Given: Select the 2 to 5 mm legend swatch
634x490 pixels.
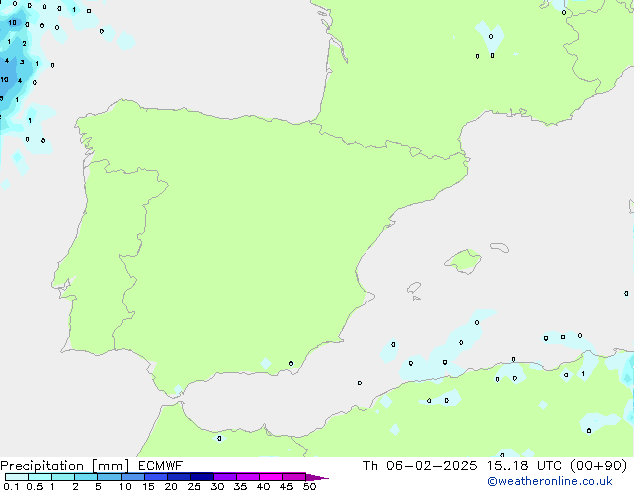Looking at the screenshot, I should coord(86,477).
